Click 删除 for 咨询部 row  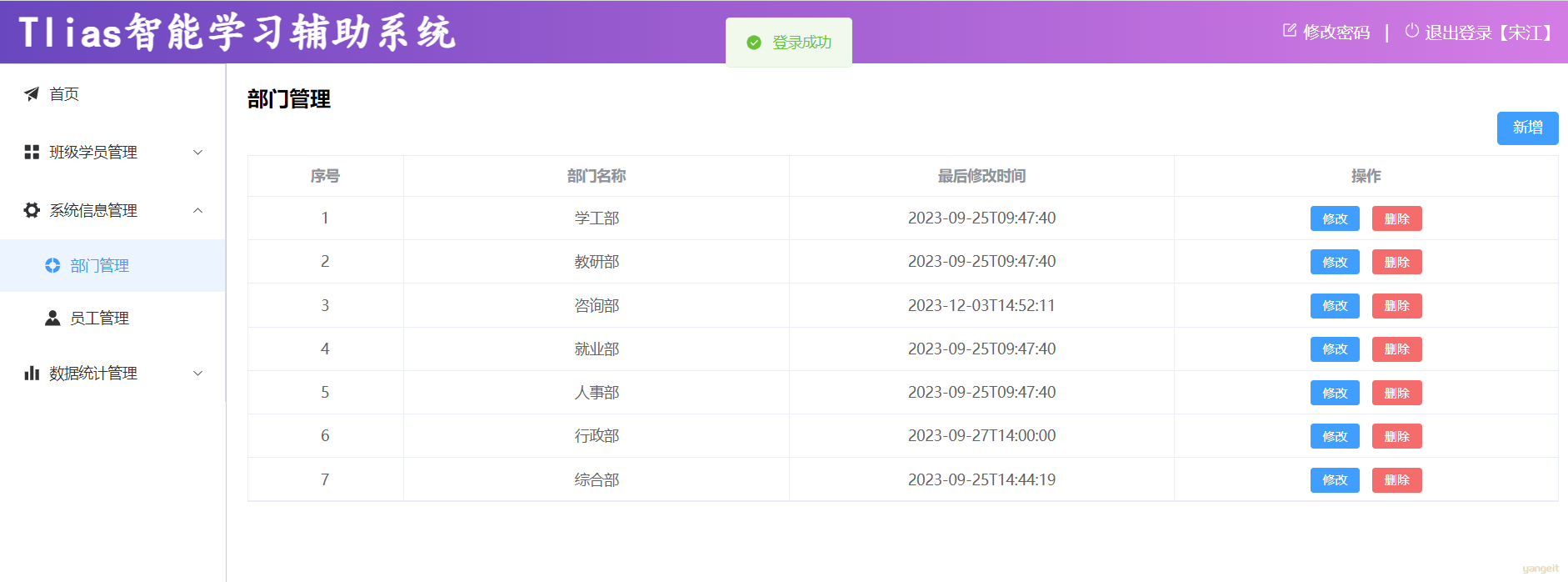(1396, 306)
